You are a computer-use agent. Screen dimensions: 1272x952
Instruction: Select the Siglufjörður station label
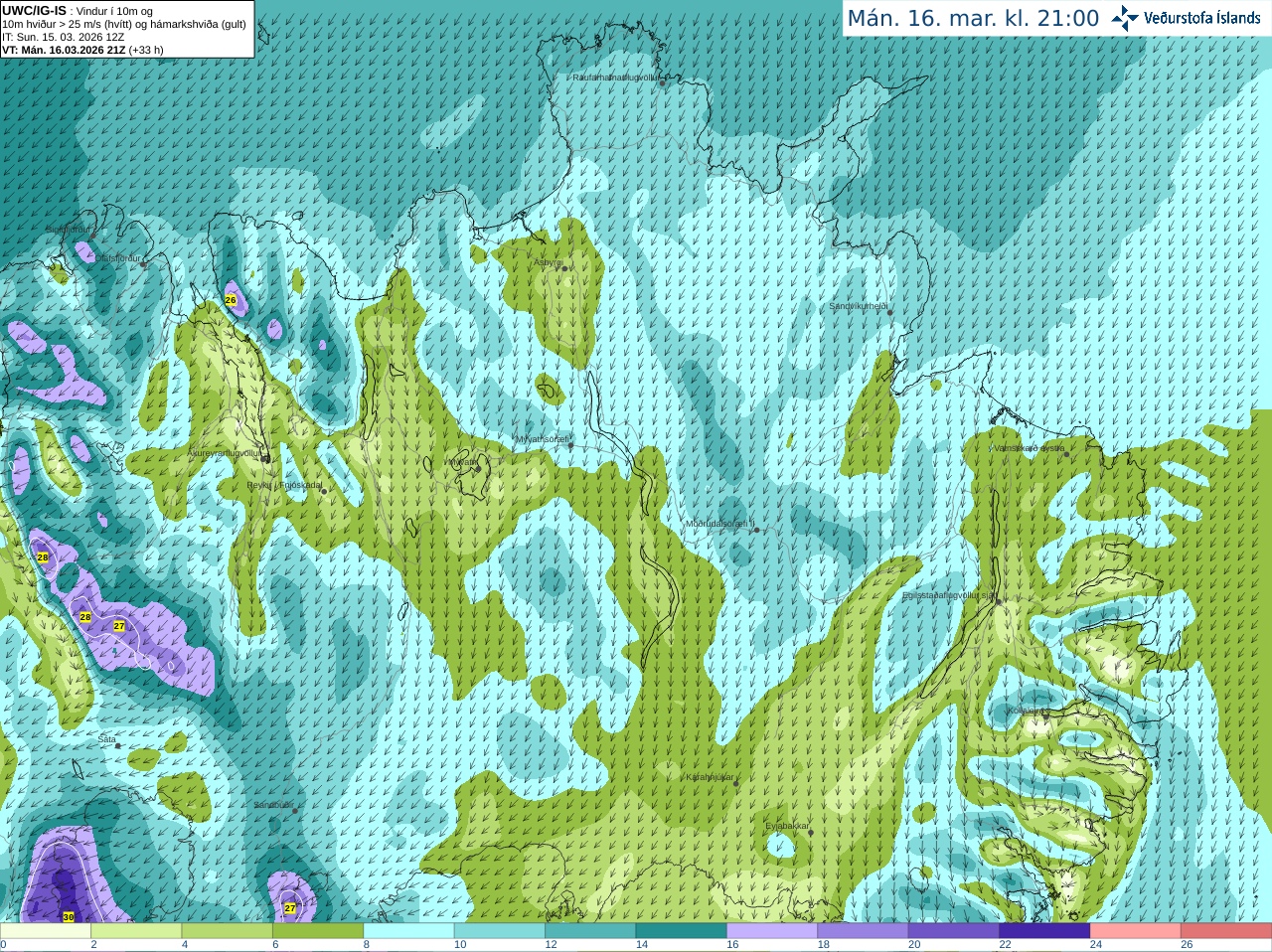pyautogui.click(x=67, y=230)
